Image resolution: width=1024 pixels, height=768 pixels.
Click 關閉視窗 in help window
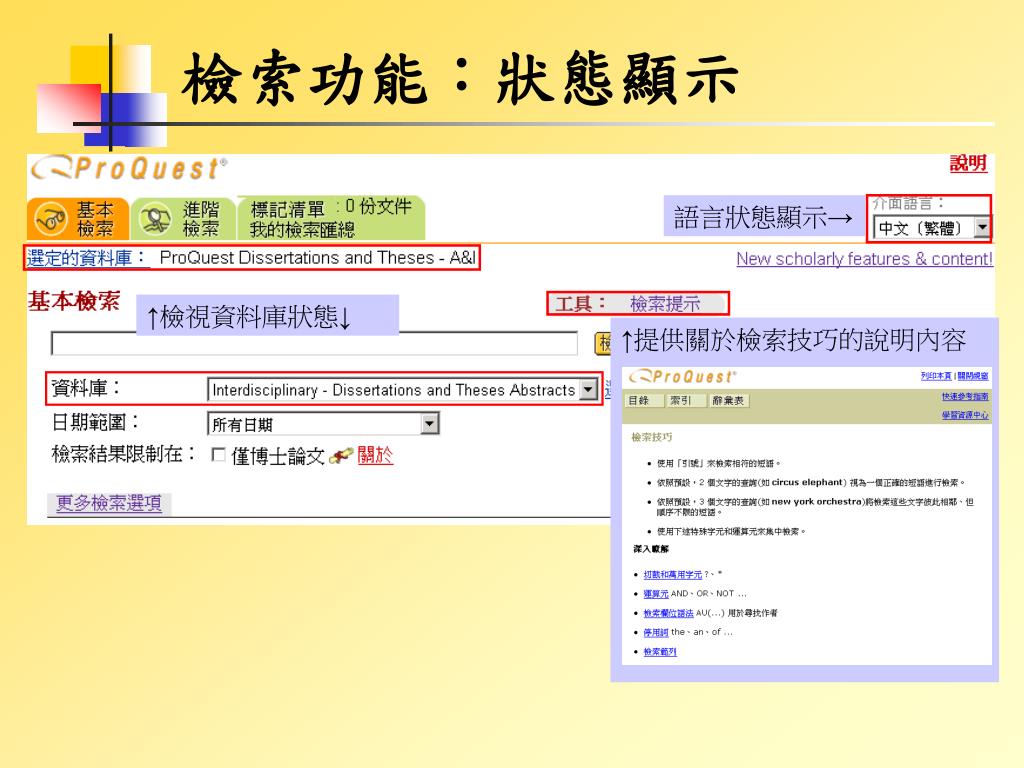972,376
